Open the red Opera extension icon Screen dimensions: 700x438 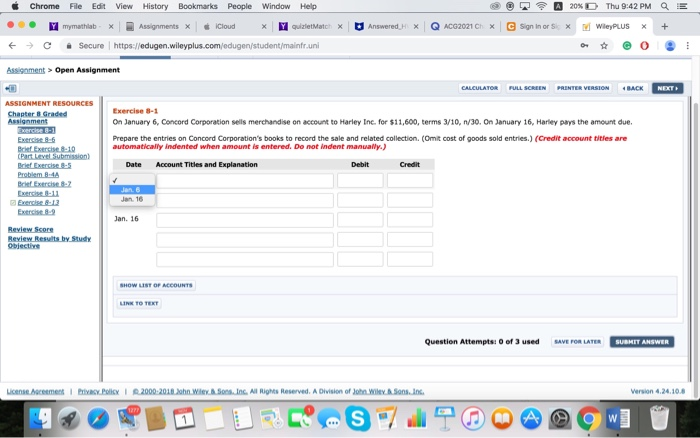coord(644,46)
